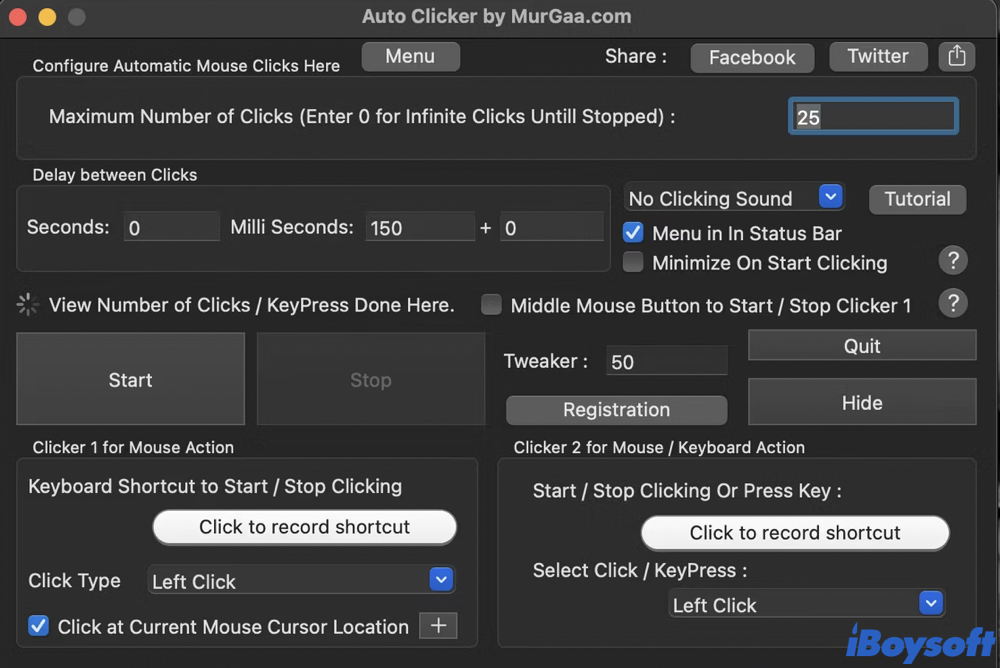Open Select Click / KeyPress dropdown in Clicker 2
Screen dimensions: 1000x668
point(806,604)
